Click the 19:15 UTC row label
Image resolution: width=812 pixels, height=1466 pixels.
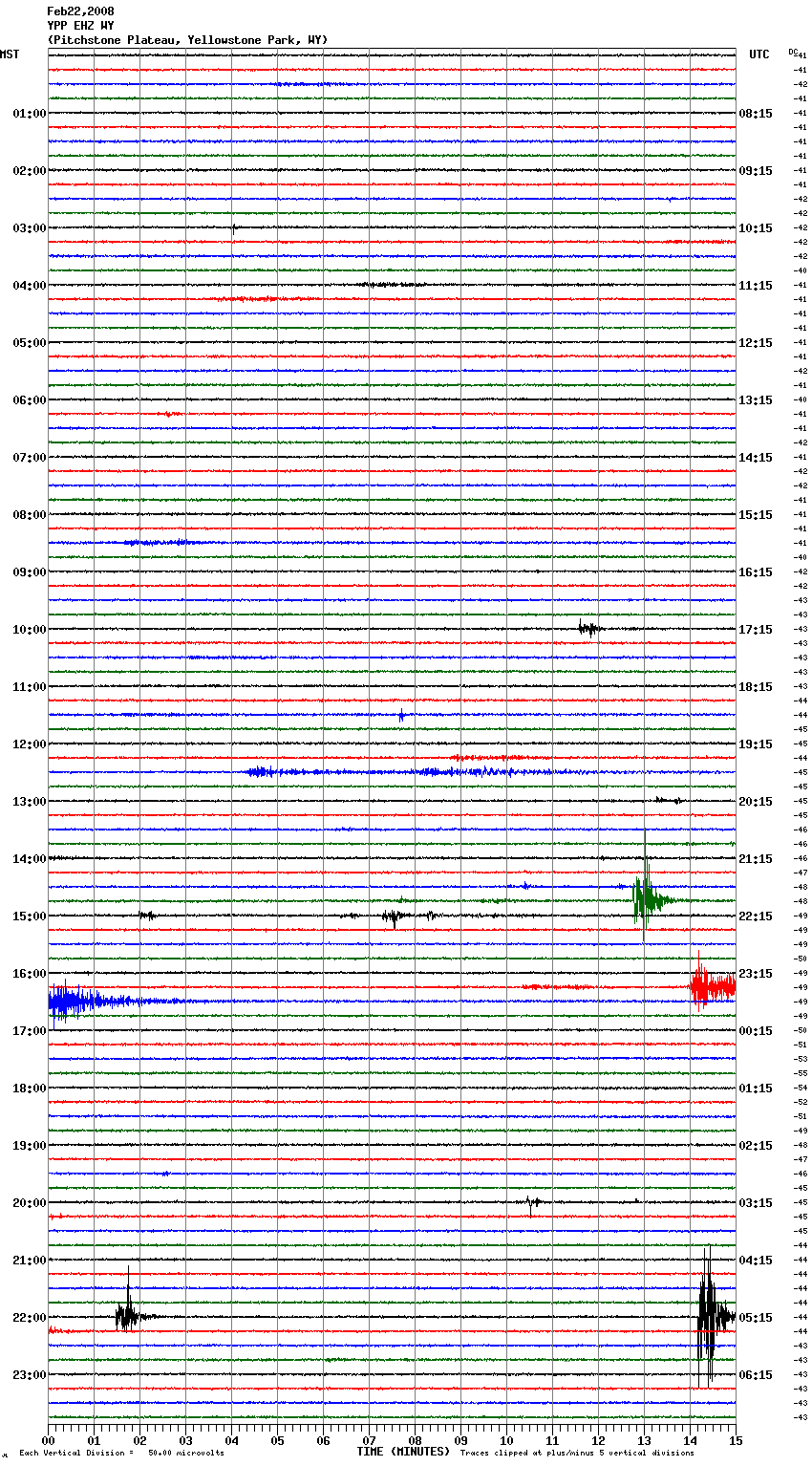[x=756, y=744]
